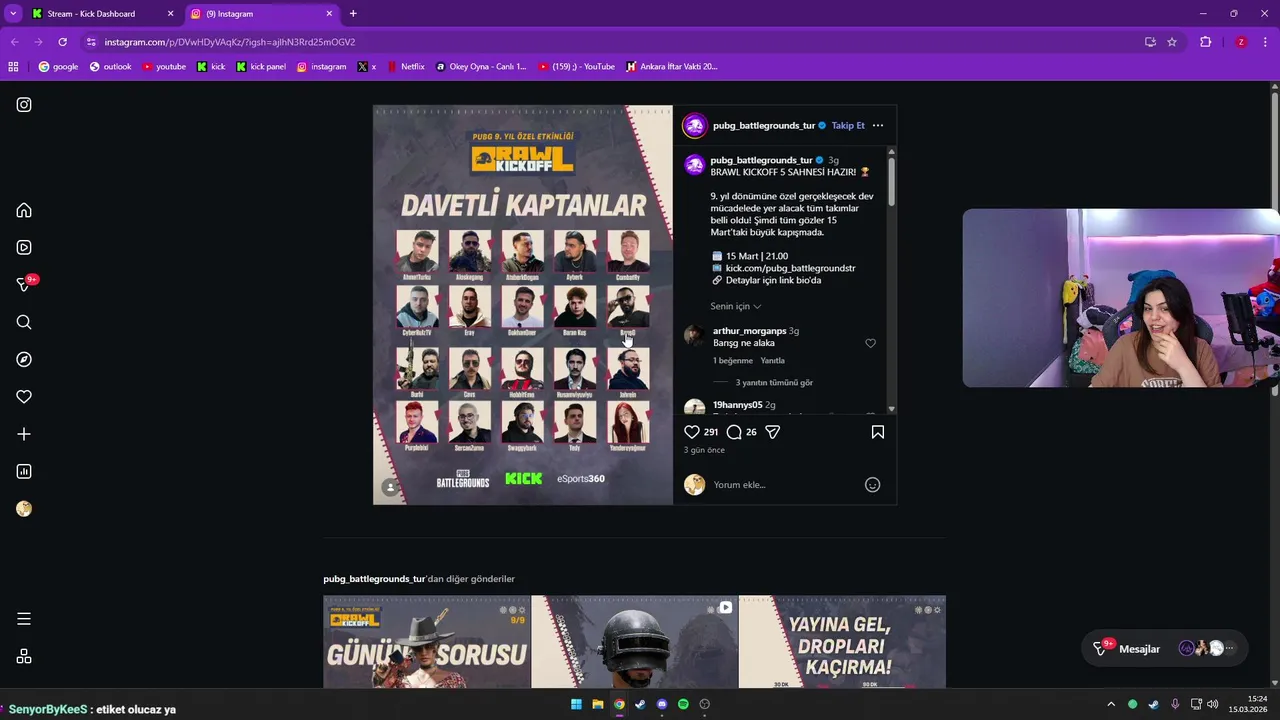This screenshot has height=720, width=1280.
Task: Click the Create plus icon in sidebar
Action: (x=24, y=434)
